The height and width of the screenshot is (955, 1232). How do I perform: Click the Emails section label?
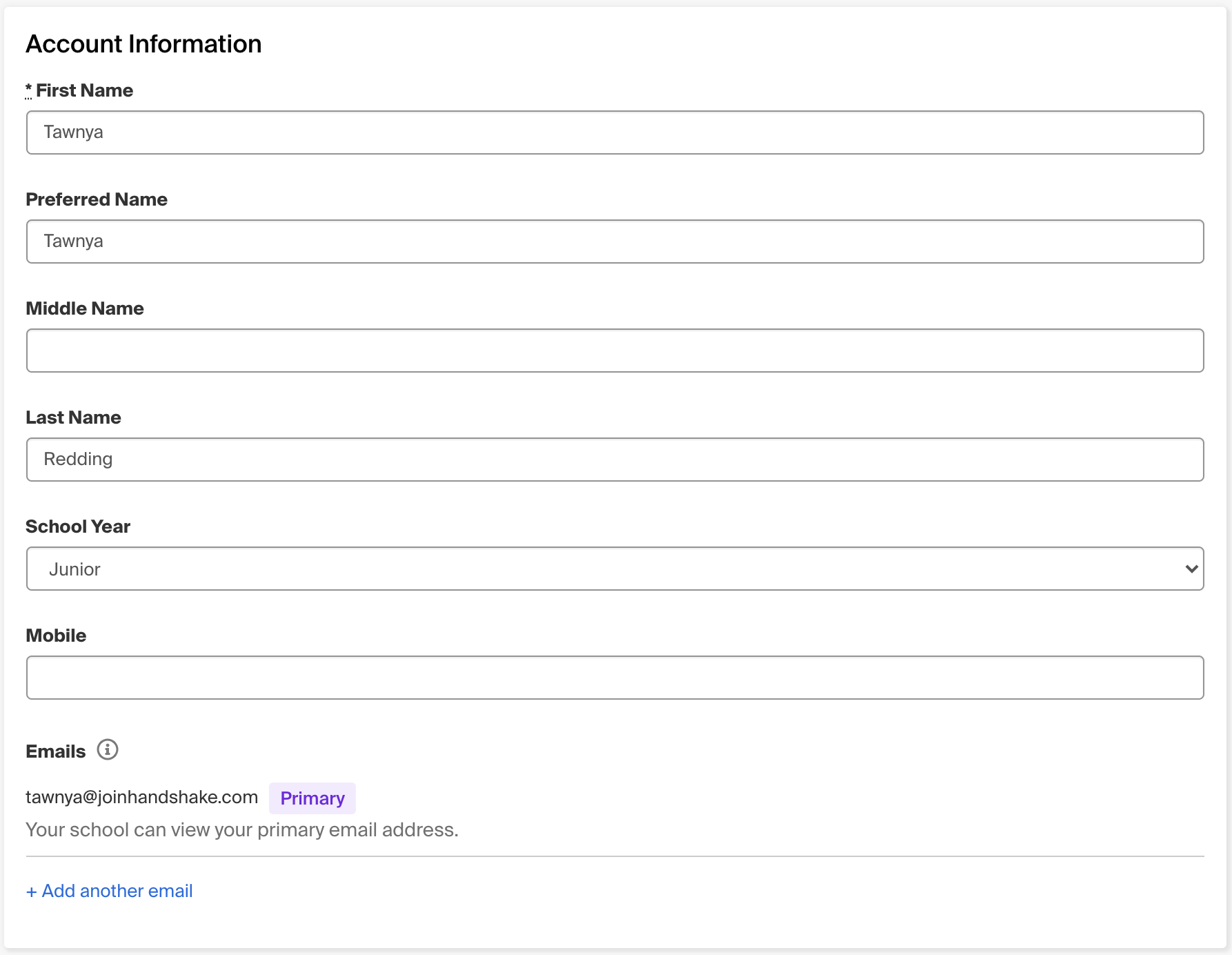click(56, 751)
